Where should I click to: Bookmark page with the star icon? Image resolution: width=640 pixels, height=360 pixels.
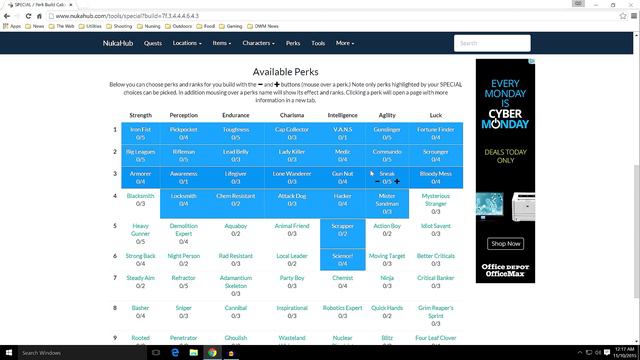[623, 16]
